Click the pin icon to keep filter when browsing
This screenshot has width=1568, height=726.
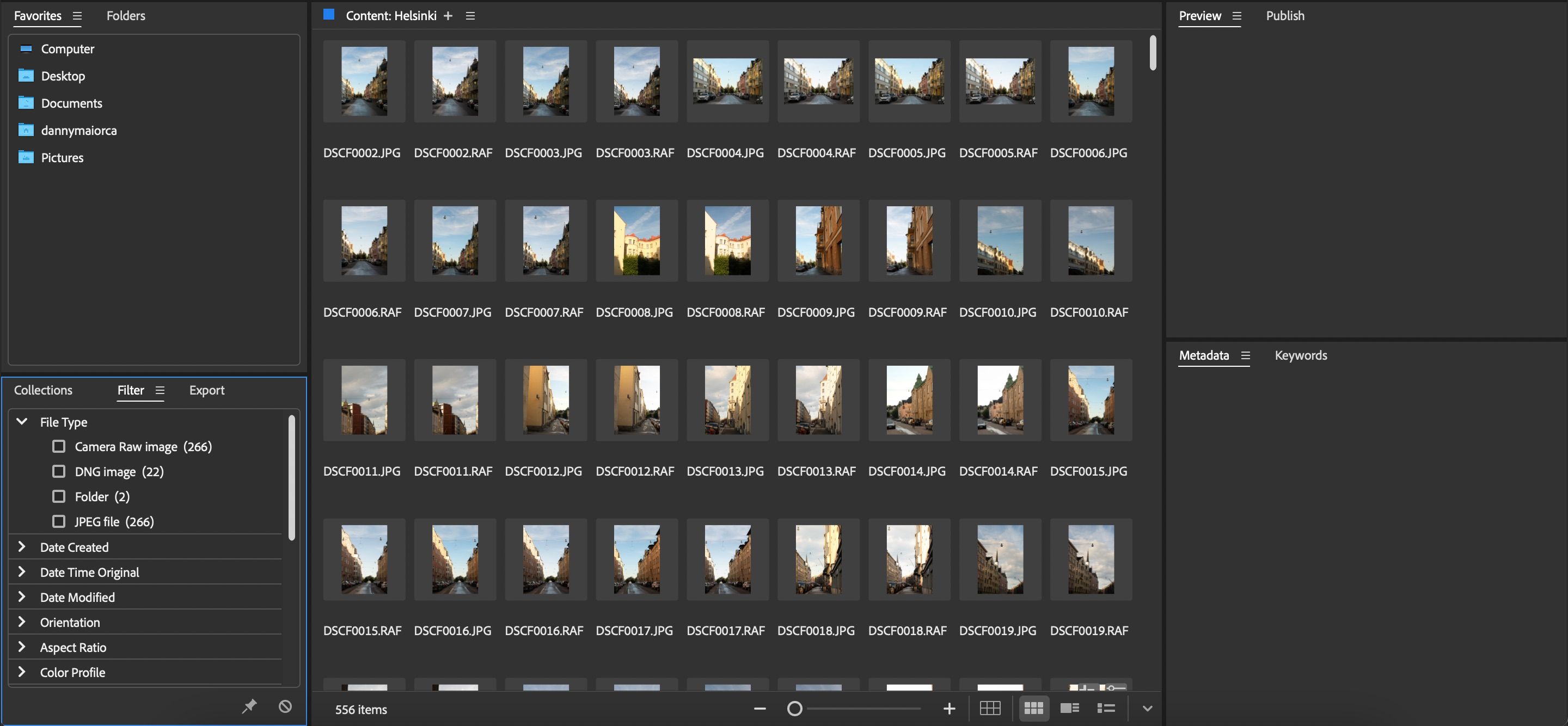(x=249, y=706)
